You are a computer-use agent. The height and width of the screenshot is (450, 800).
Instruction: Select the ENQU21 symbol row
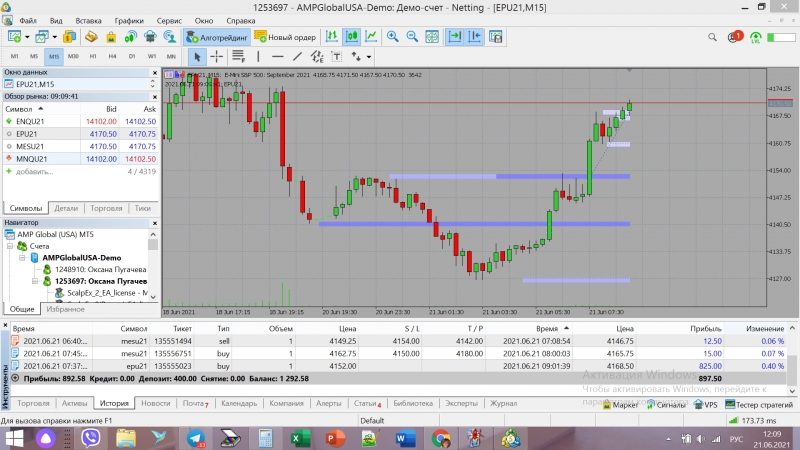[81, 121]
